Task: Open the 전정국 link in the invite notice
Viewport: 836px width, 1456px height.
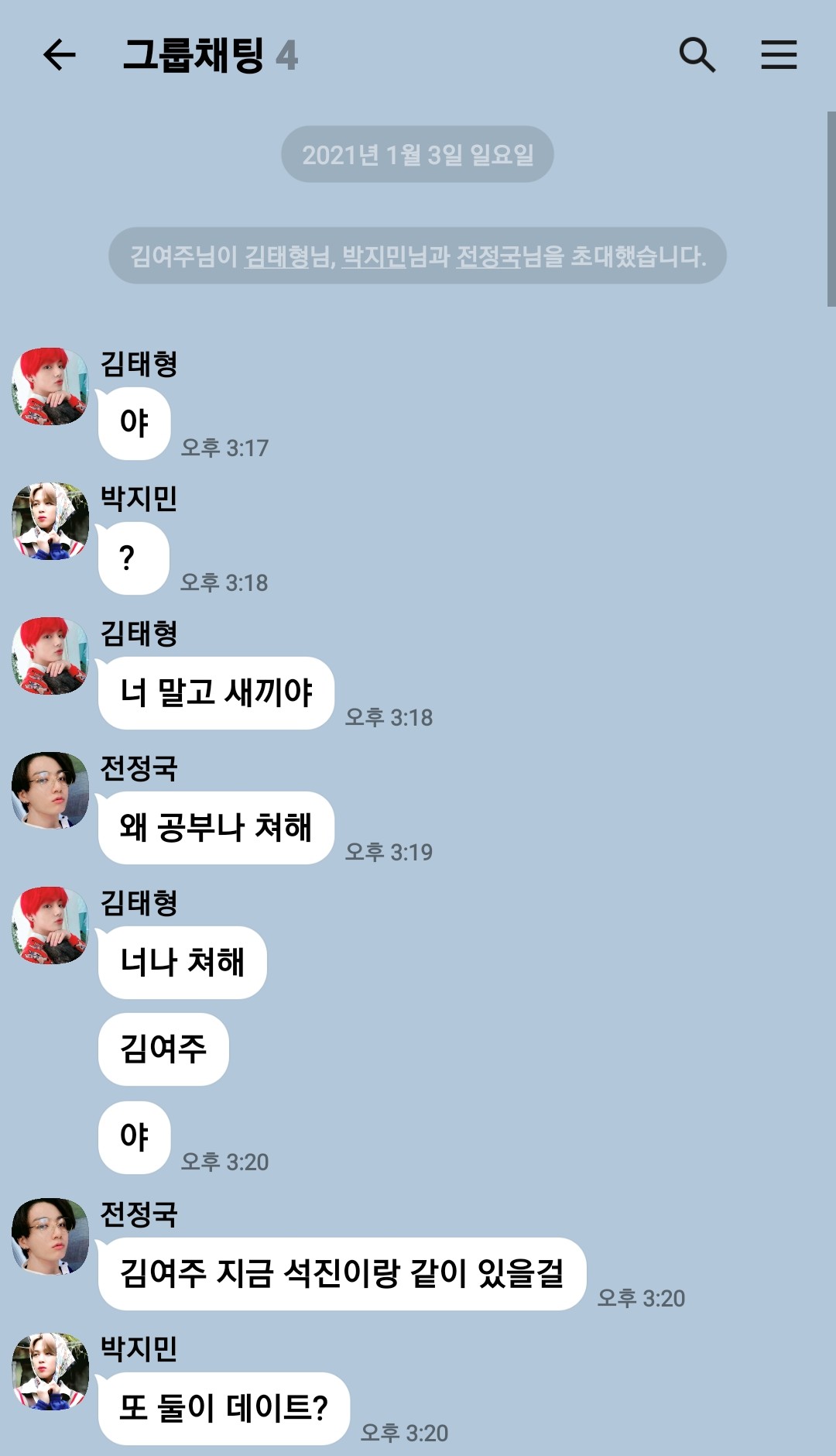Action: [488, 256]
